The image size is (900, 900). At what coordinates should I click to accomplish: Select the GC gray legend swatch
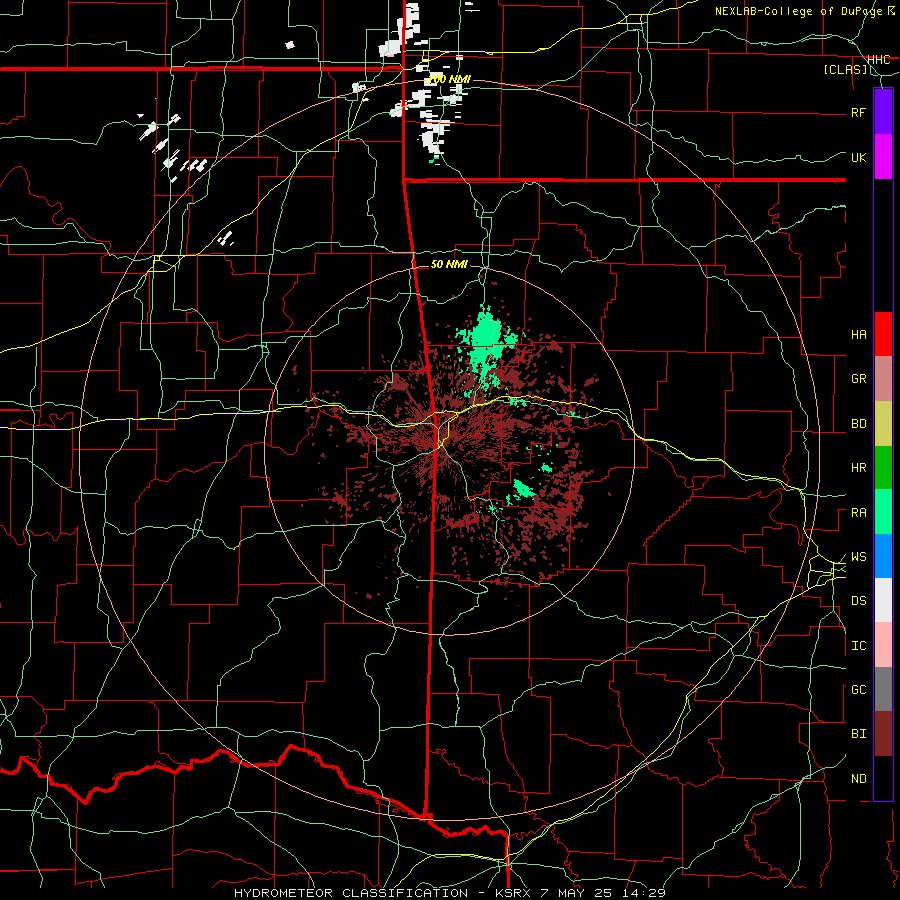coord(883,689)
